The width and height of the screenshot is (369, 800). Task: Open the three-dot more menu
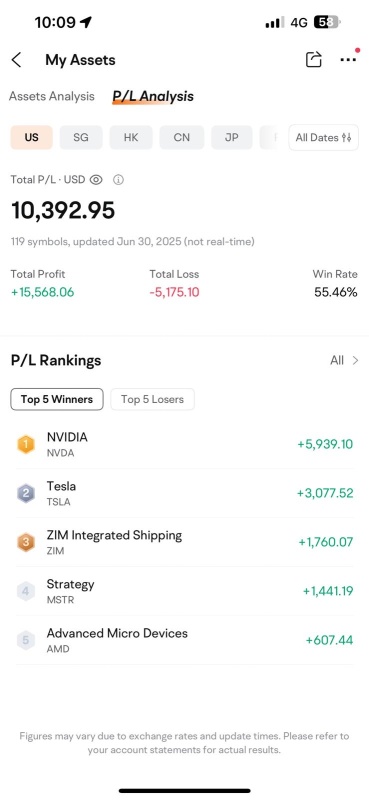[x=348, y=60]
